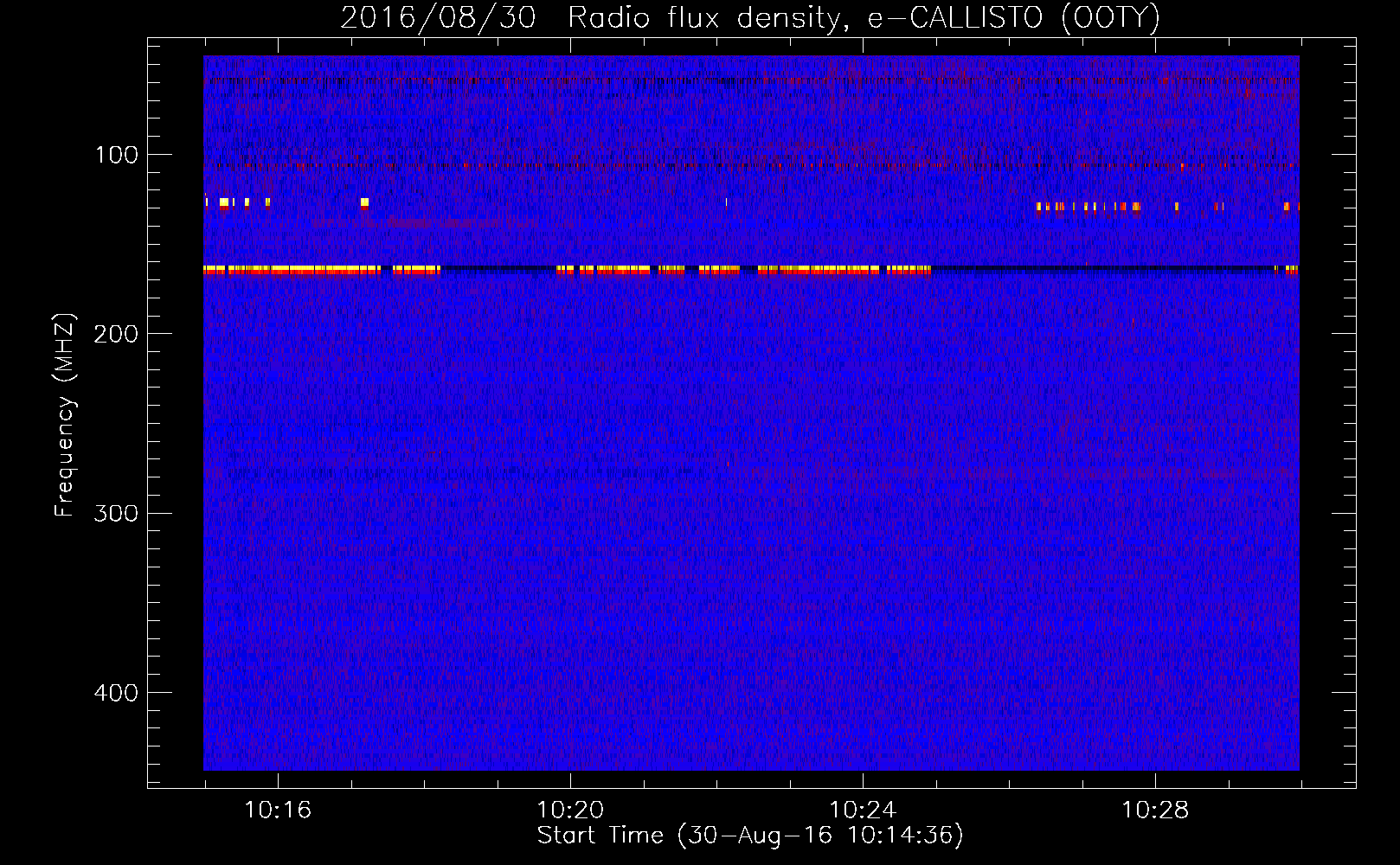Click the 100 frequency tick label

point(117,155)
